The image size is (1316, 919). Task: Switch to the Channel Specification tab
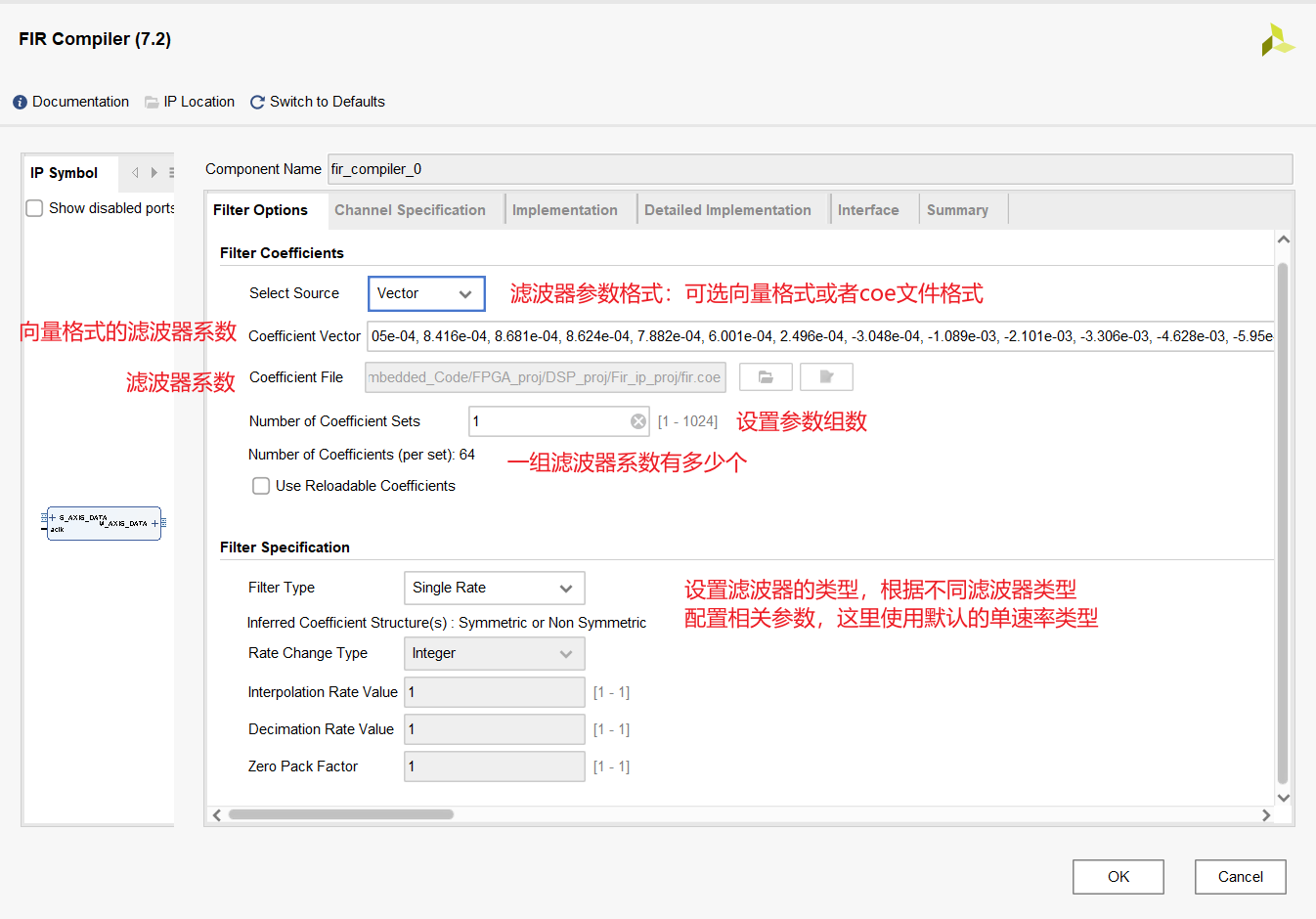click(x=410, y=210)
